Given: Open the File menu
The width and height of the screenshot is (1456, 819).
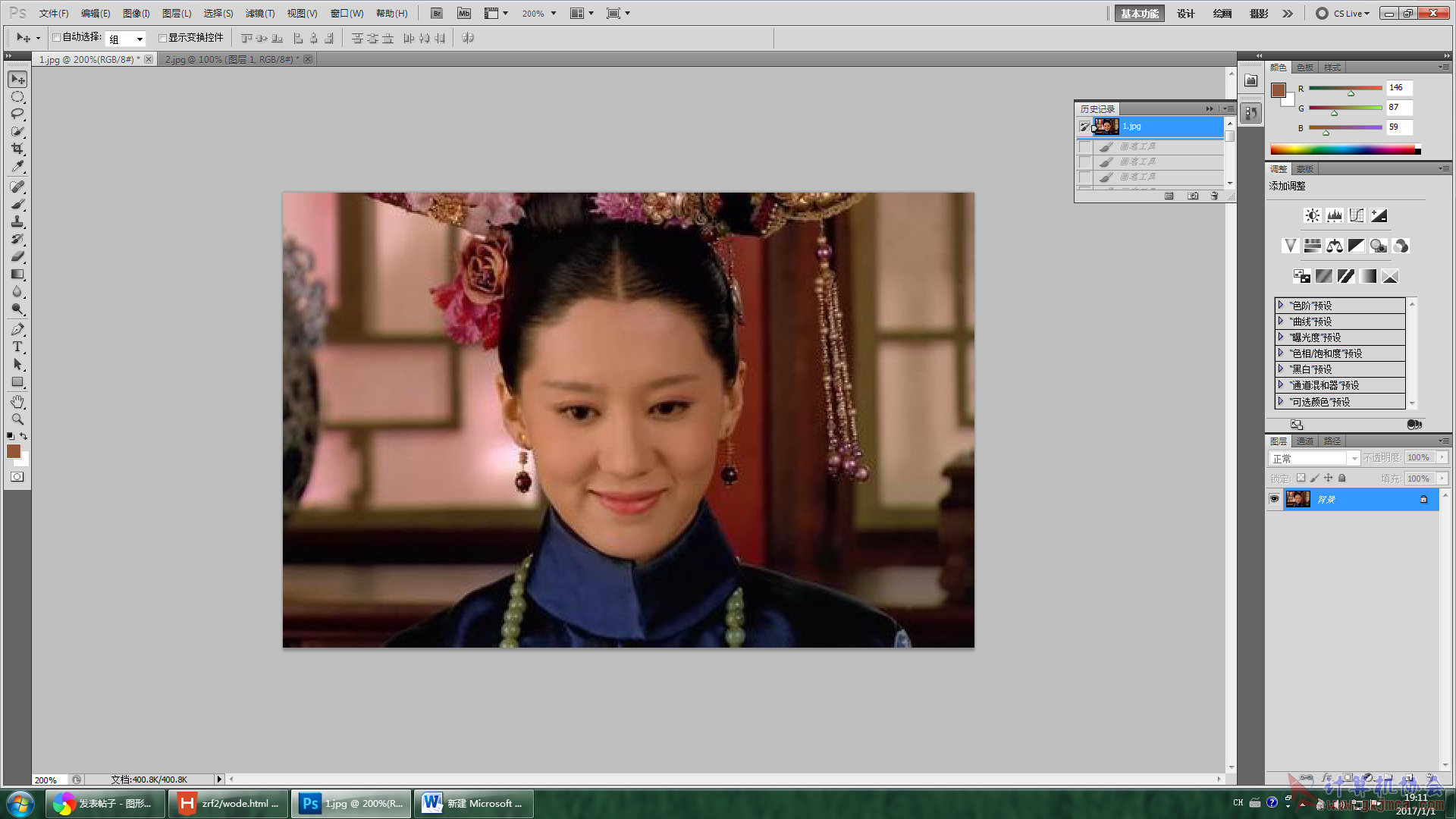Looking at the screenshot, I should (54, 14).
